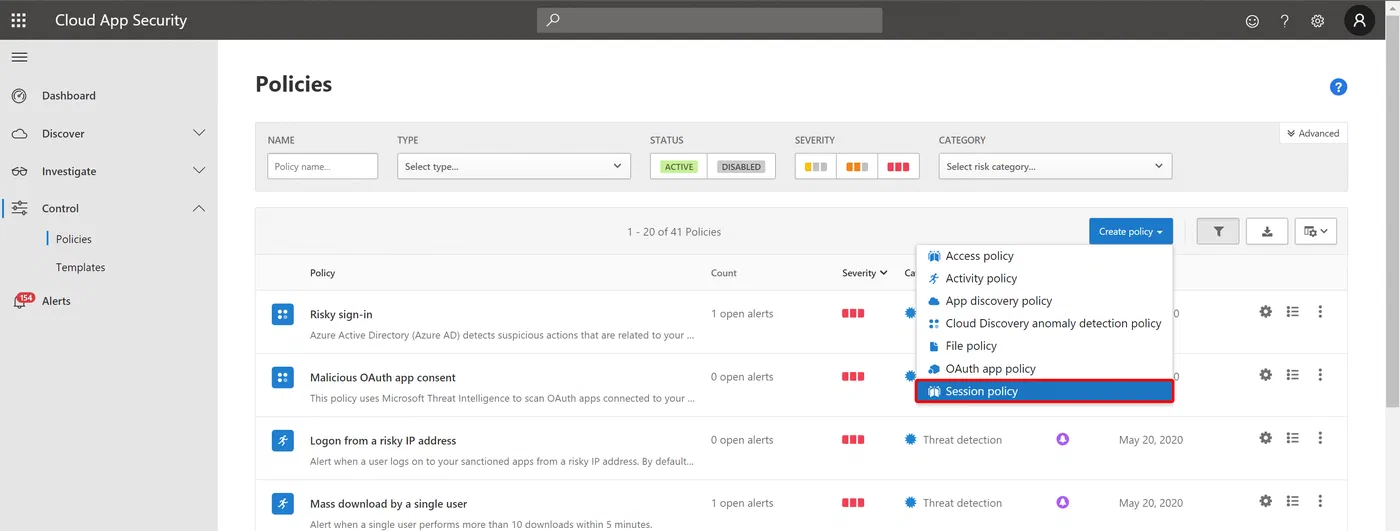Viewport: 1400px width, 531px height.
Task: Open the Select type dropdown
Action: pos(514,167)
